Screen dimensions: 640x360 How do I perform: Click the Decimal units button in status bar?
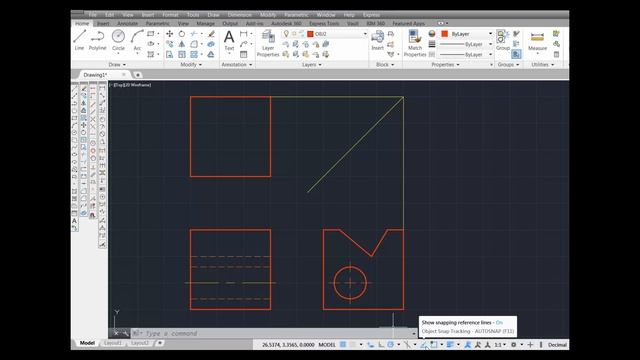tap(557, 345)
